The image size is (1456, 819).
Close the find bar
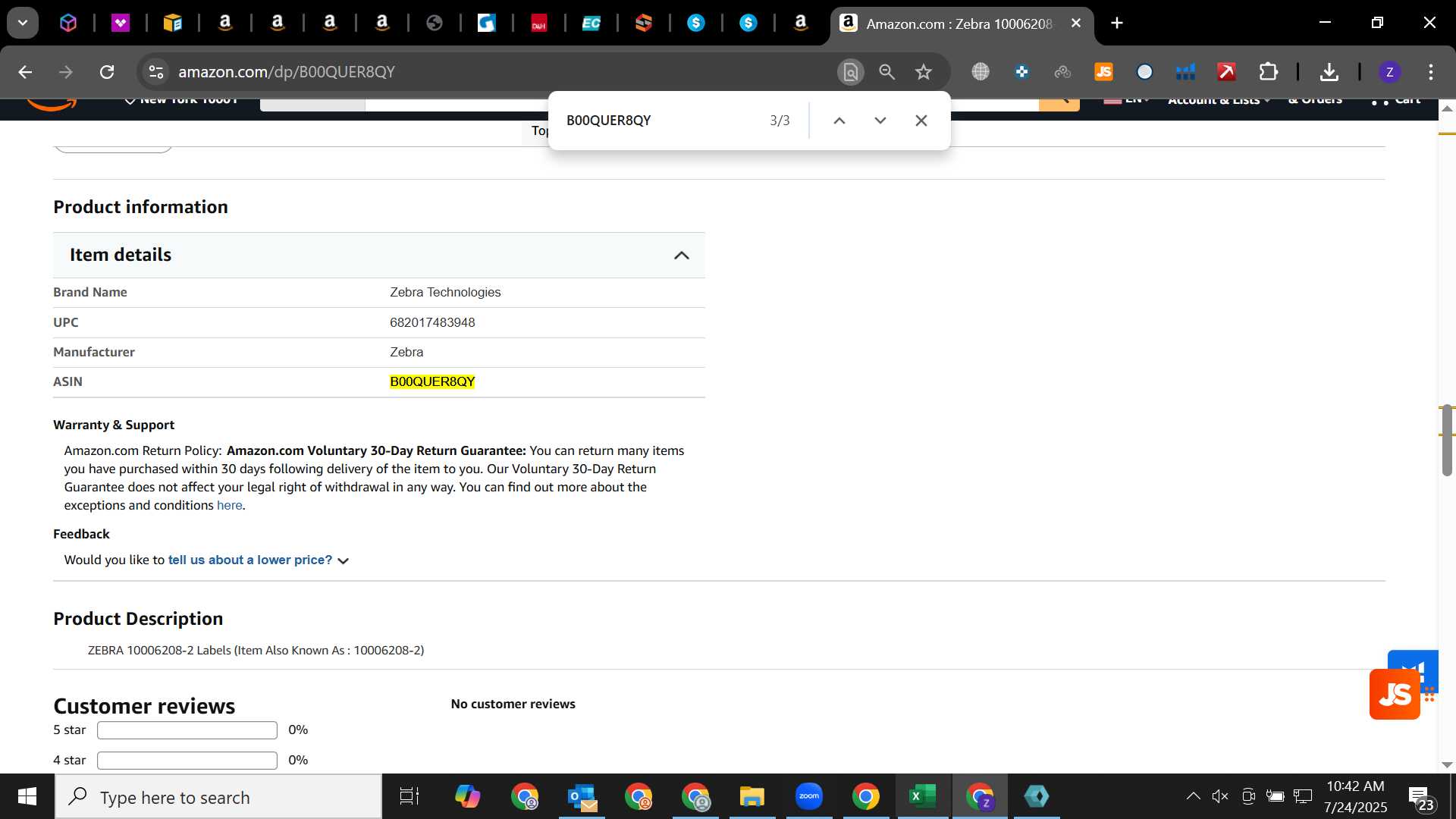[x=921, y=121]
